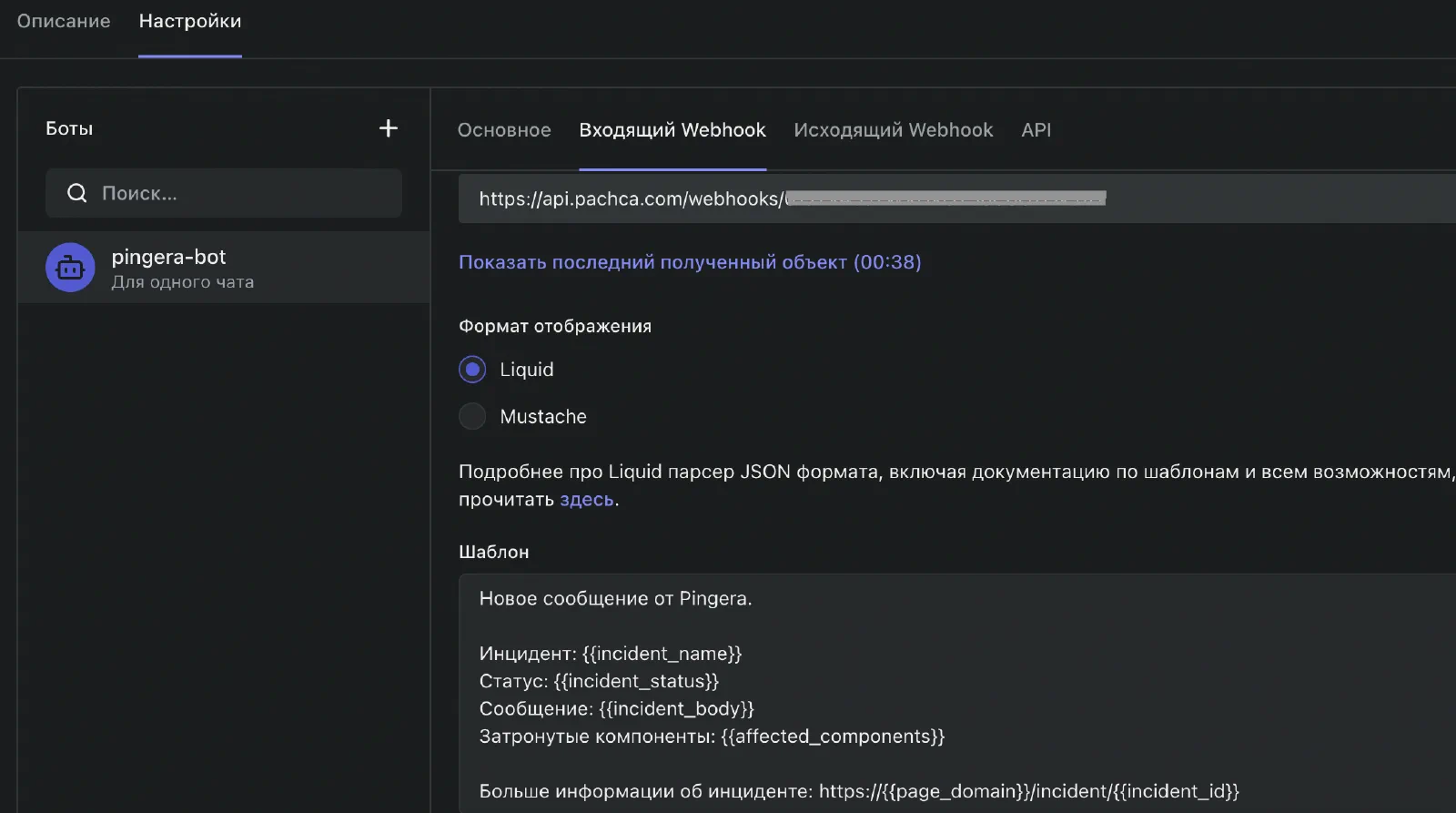Click the 'Боты' heading

69,128
